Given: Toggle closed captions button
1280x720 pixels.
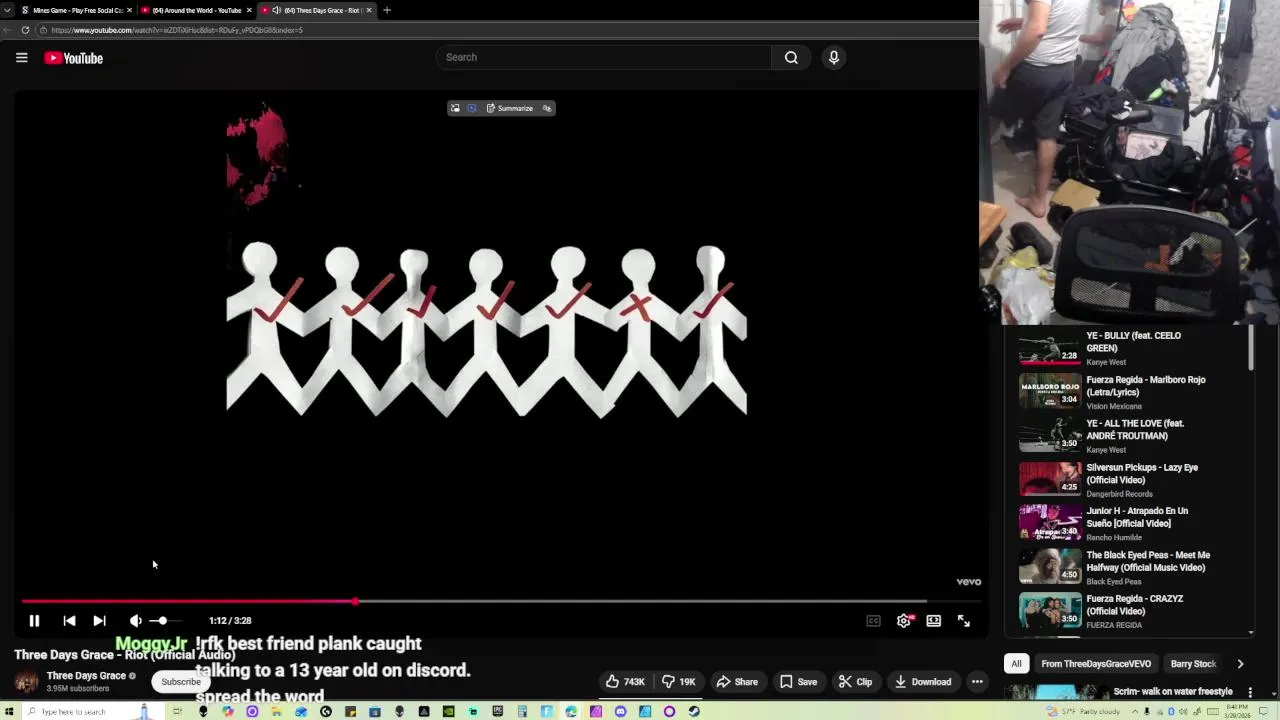Looking at the screenshot, I should (873, 621).
